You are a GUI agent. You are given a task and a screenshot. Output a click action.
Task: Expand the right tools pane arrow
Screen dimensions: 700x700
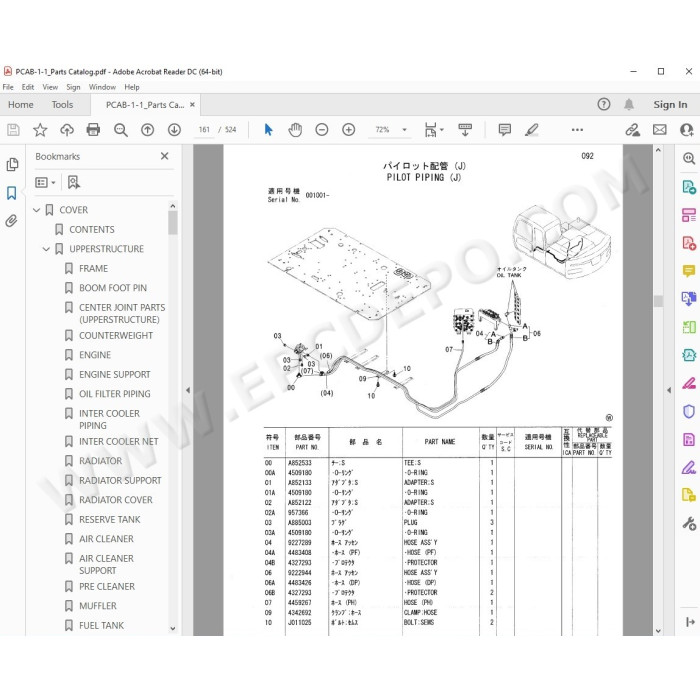pos(669,390)
